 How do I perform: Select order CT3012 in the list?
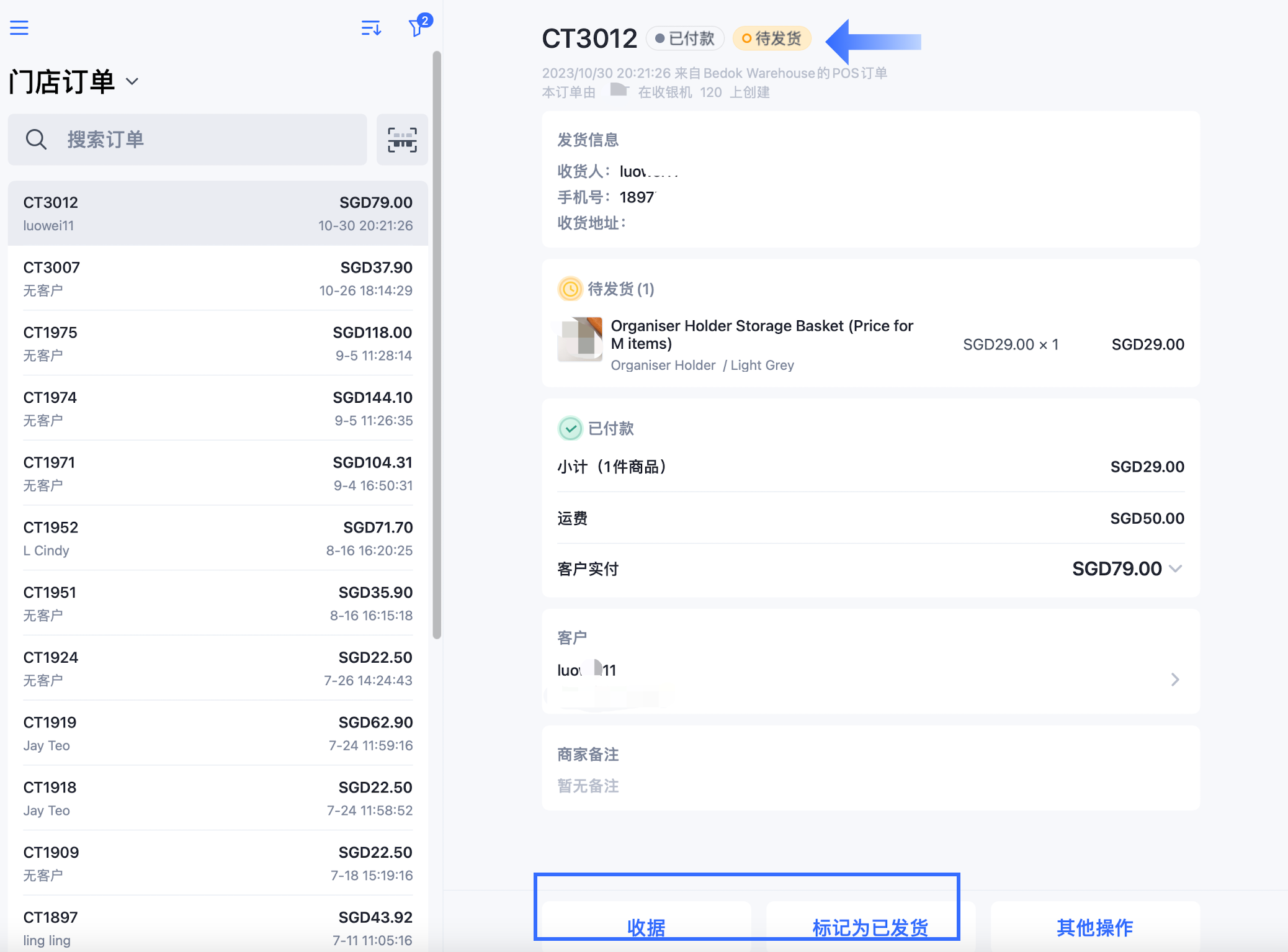pos(218,213)
